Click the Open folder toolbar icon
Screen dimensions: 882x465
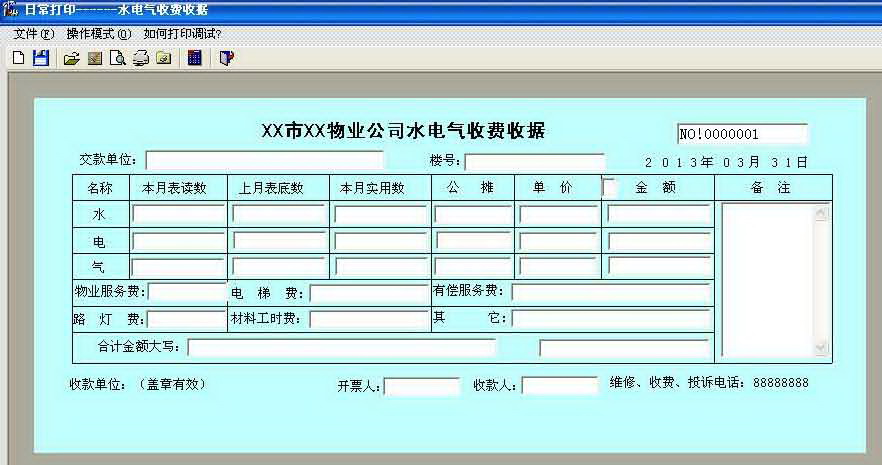pyautogui.click(x=71, y=58)
